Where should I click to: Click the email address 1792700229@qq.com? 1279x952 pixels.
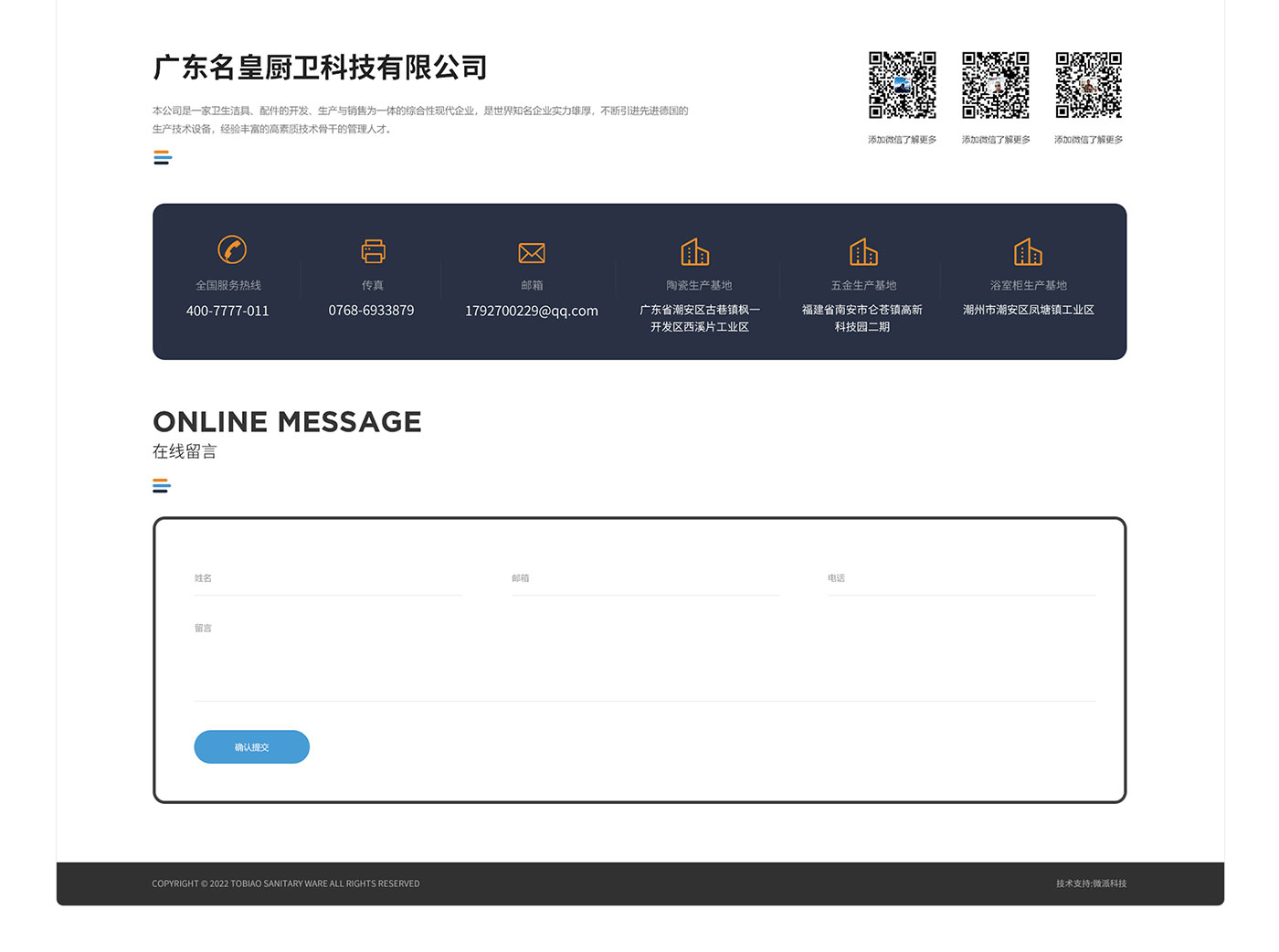(x=532, y=311)
